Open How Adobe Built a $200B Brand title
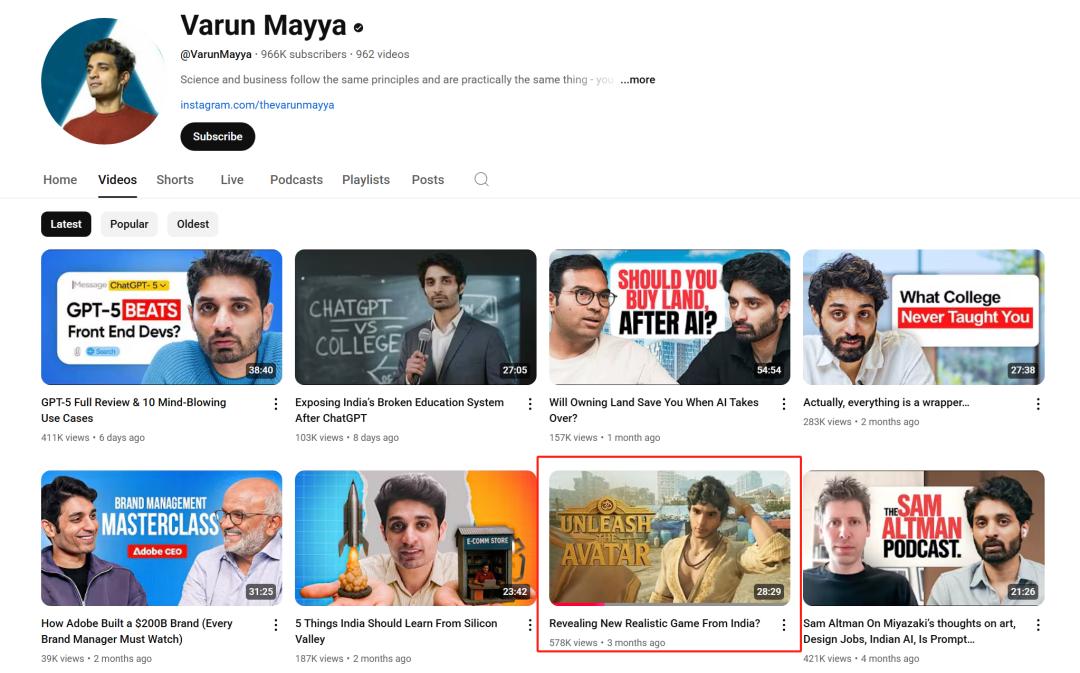Image resolution: width=1080 pixels, height=673 pixels. (137, 631)
